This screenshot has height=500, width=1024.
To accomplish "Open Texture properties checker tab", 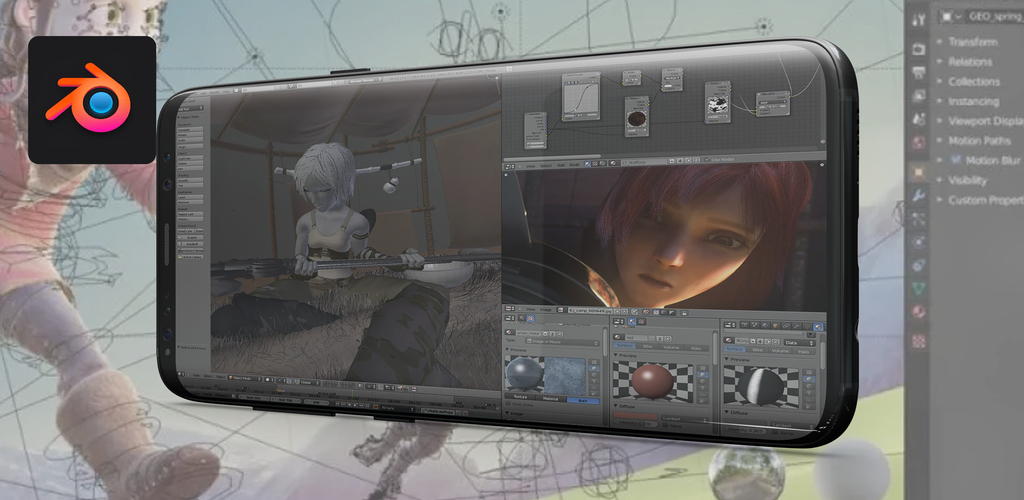I will (x=919, y=340).
